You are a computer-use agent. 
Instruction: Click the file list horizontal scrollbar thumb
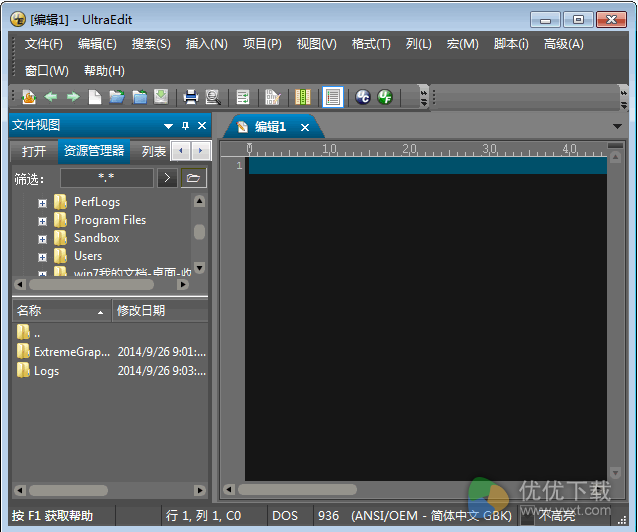[x=68, y=490]
